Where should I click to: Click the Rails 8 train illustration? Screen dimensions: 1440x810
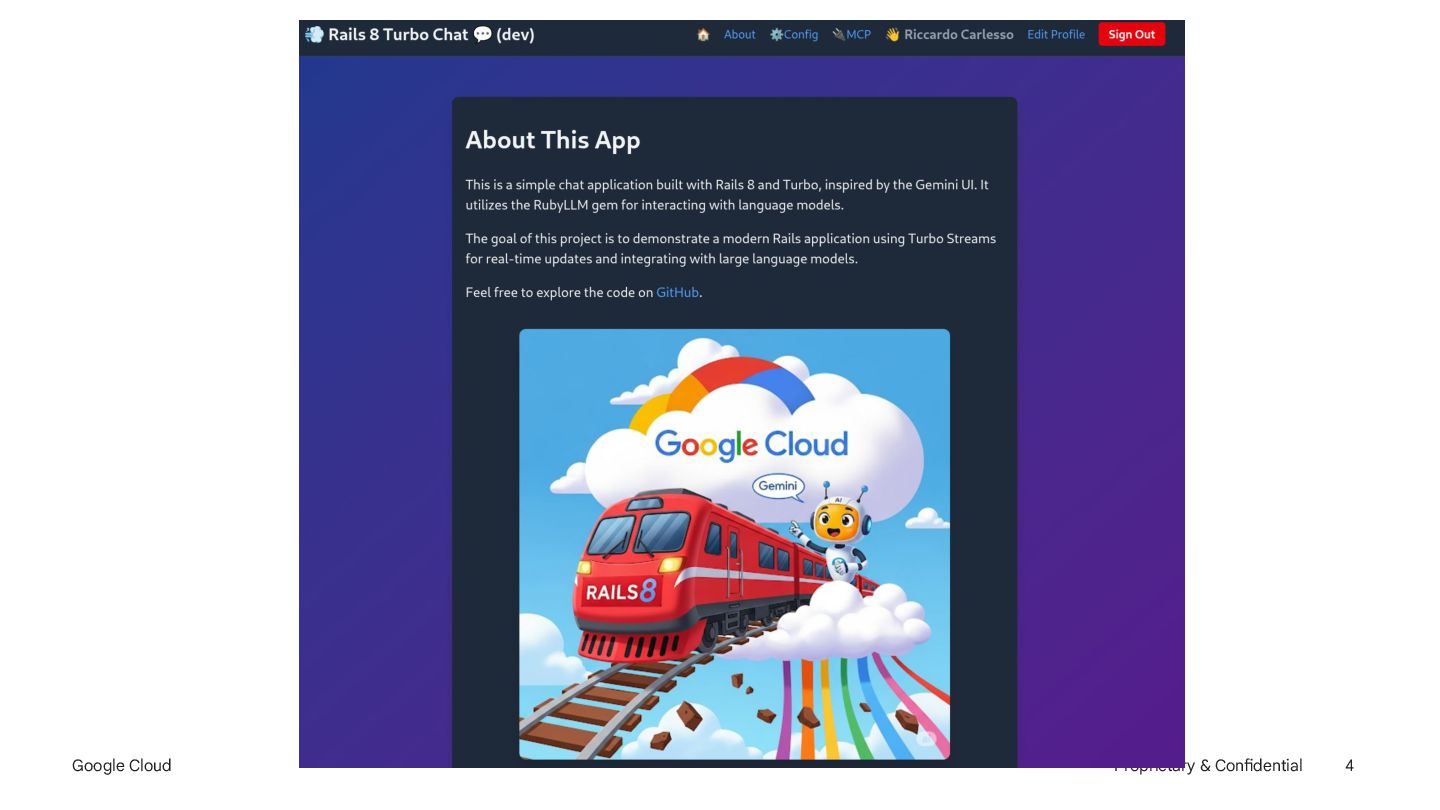click(x=734, y=544)
